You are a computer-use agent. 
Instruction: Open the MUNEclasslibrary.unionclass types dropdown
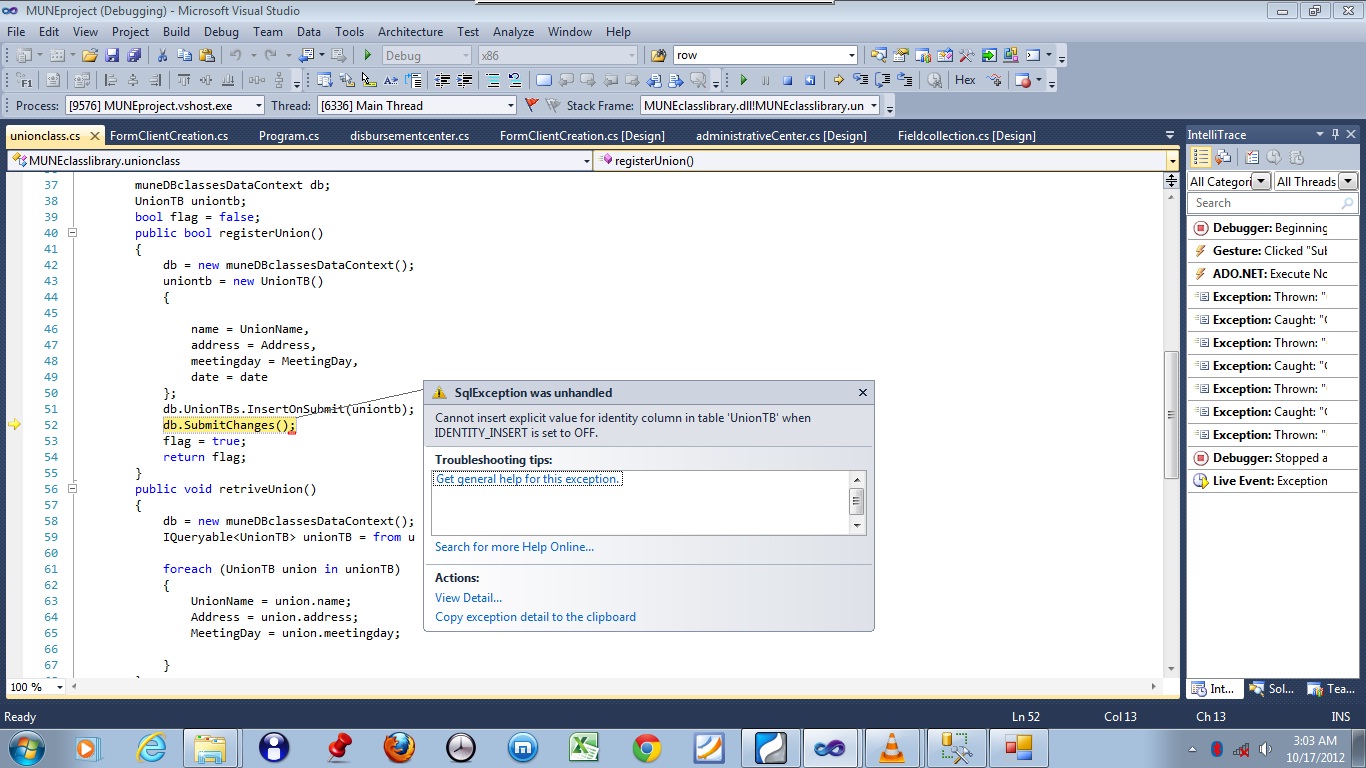click(300, 160)
